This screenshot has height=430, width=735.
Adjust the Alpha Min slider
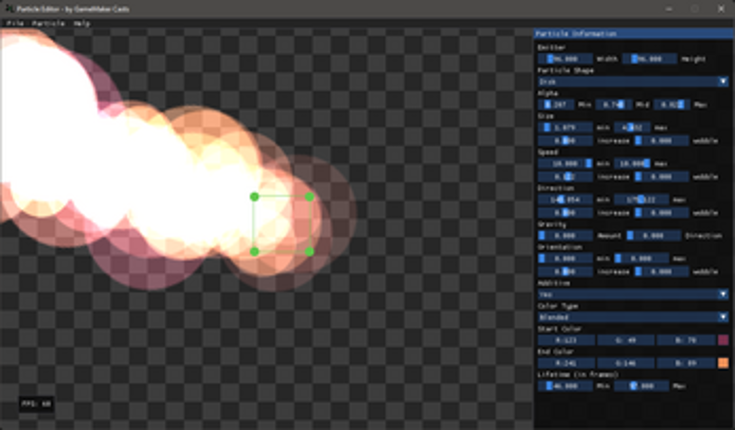point(556,105)
